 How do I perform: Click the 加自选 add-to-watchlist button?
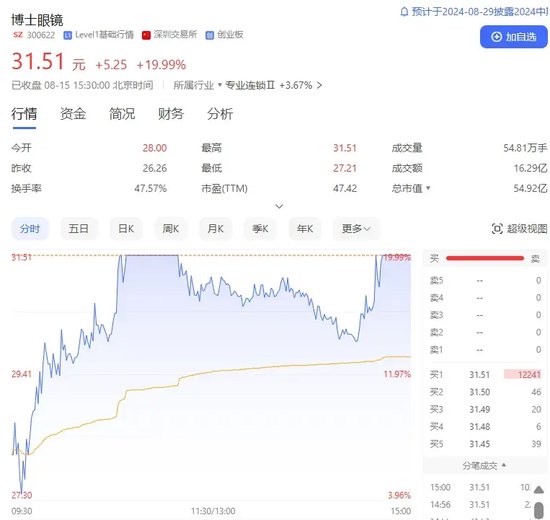[514, 37]
